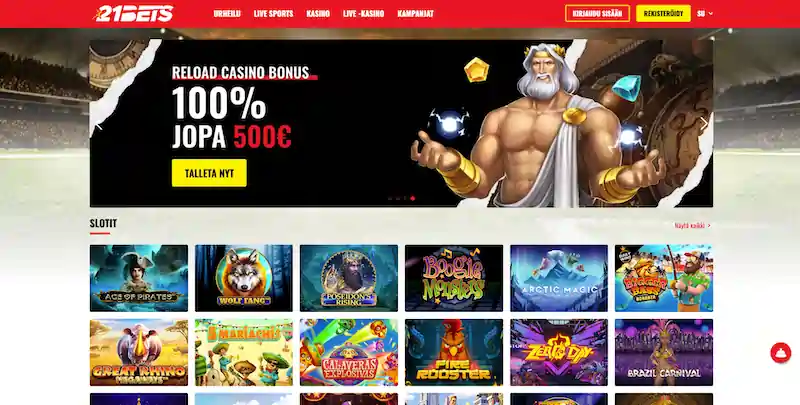800x405 pixels.
Task: Open the Live Sports menu item
Action: 273,14
